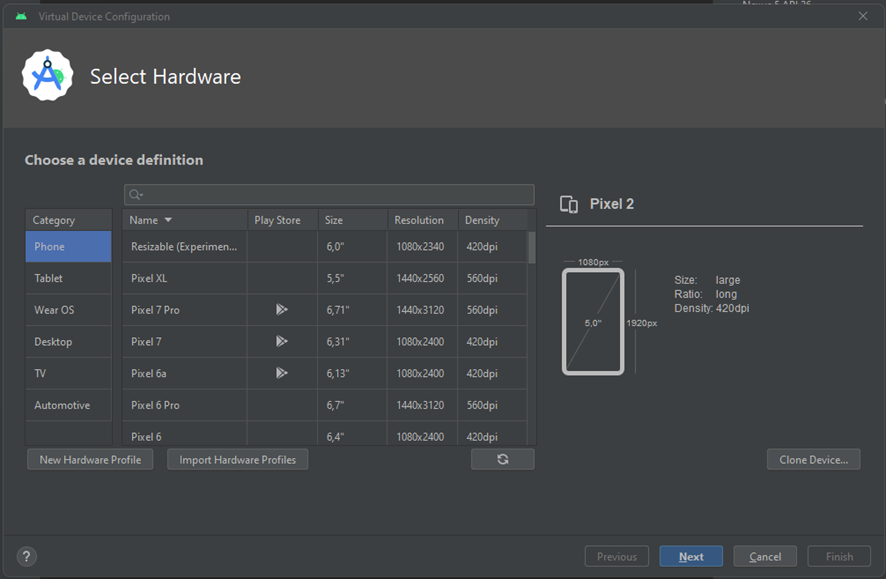Select the Wear OS category
The width and height of the screenshot is (886, 579).
click(68, 310)
